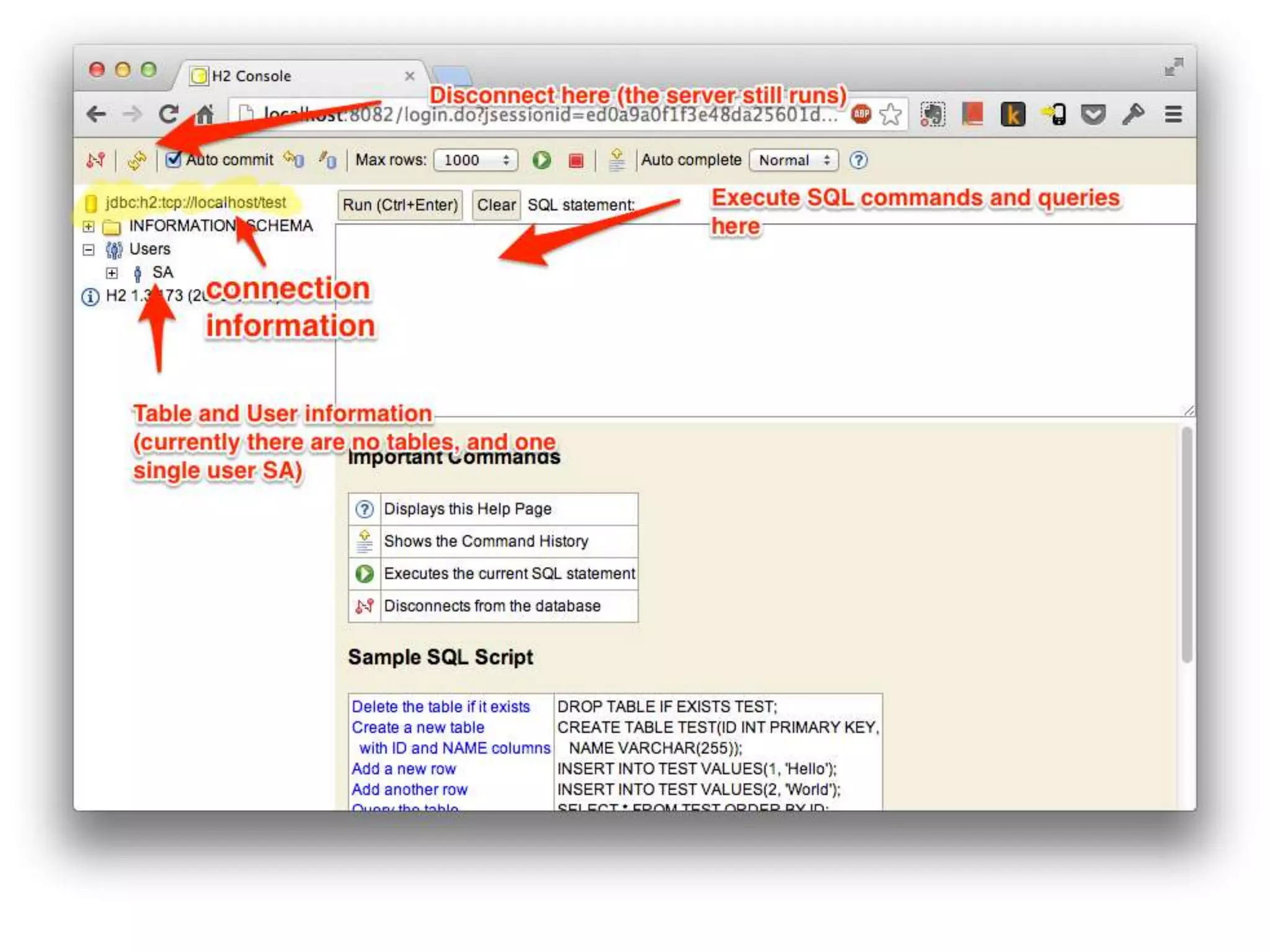
Task: Click the 'Create a new table' link
Action: pos(417,727)
